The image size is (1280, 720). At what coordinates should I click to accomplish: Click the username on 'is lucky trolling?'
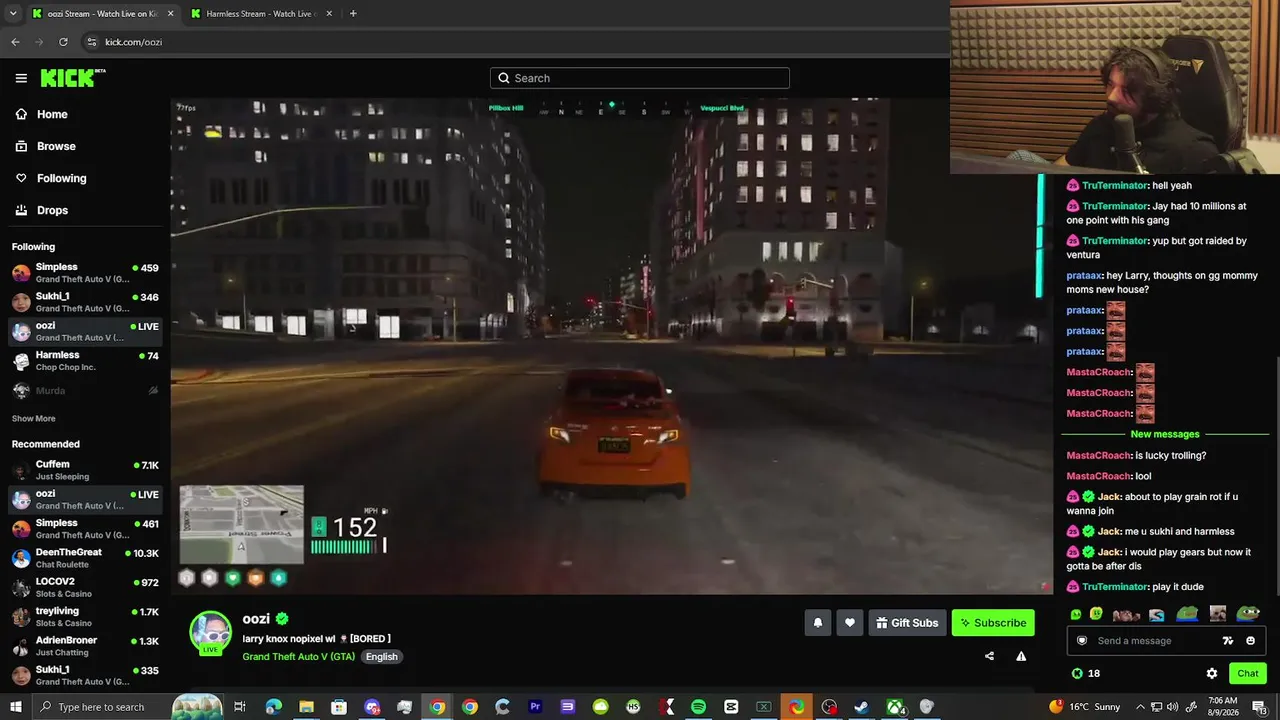click(1098, 455)
